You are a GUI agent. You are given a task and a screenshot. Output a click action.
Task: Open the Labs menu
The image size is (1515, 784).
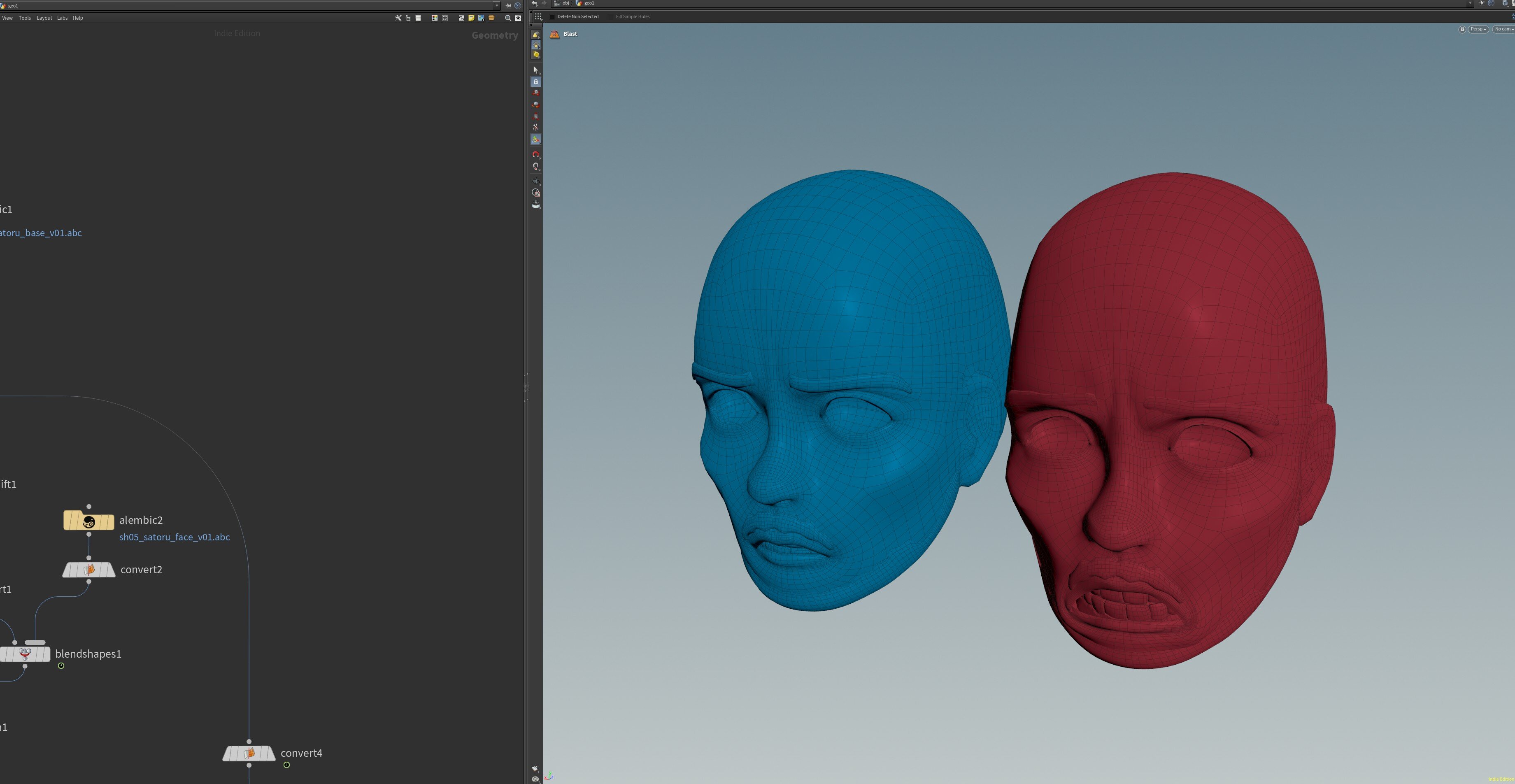pos(62,18)
